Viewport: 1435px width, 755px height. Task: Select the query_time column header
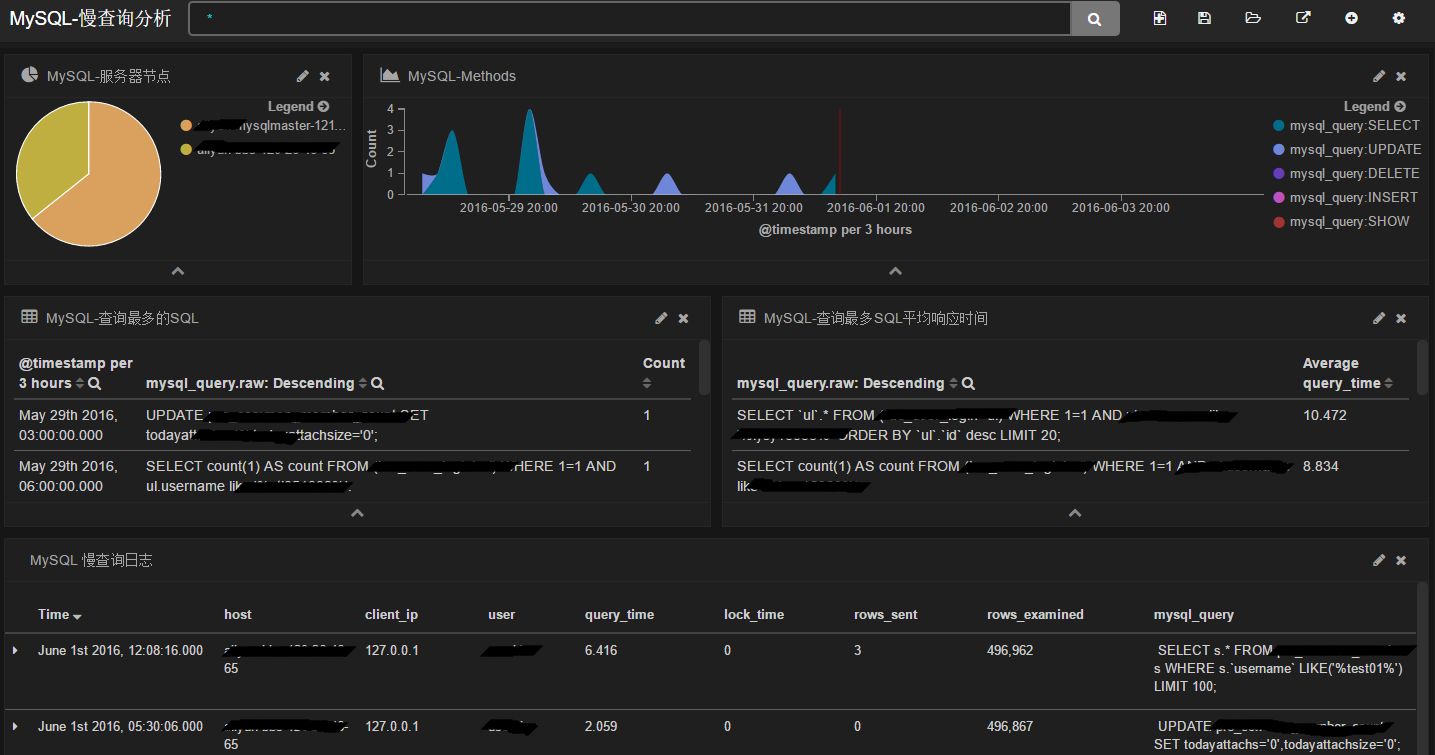(x=619, y=615)
